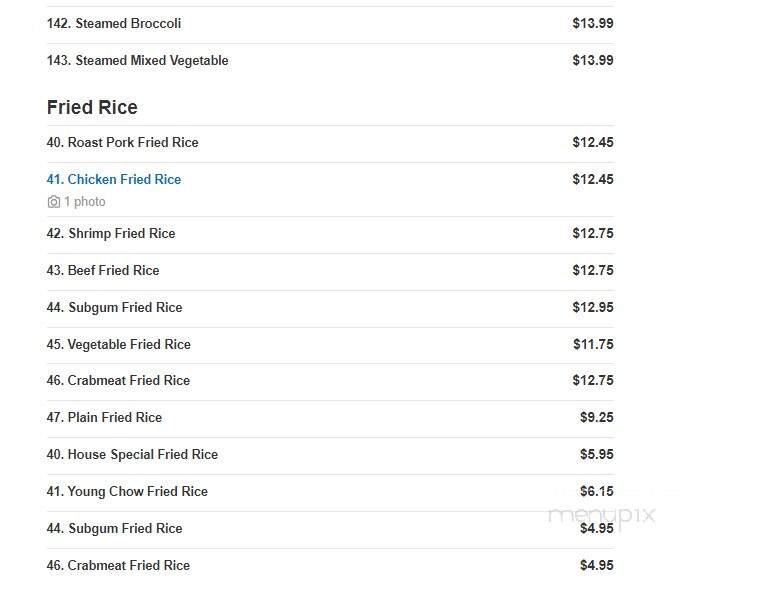
Task: Select 40. House Special Fried Rice
Action: coord(330,456)
